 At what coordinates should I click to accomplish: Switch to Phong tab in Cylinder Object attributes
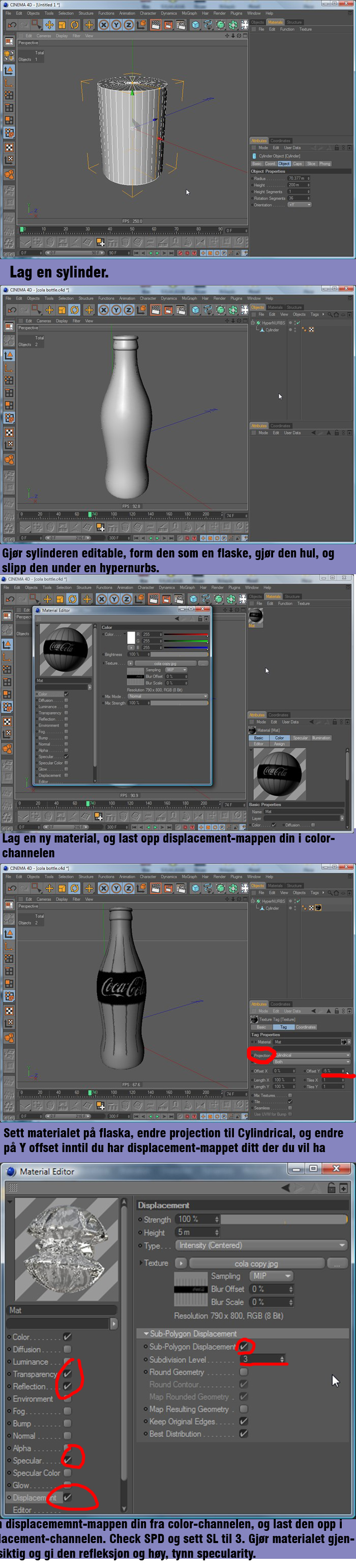point(325,164)
